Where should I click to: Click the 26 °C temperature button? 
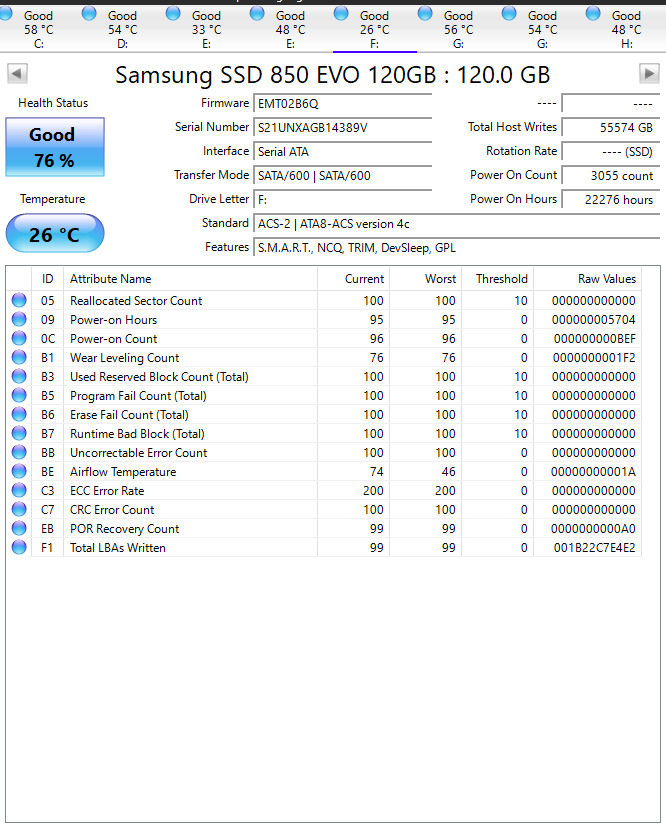pyautogui.click(x=55, y=234)
